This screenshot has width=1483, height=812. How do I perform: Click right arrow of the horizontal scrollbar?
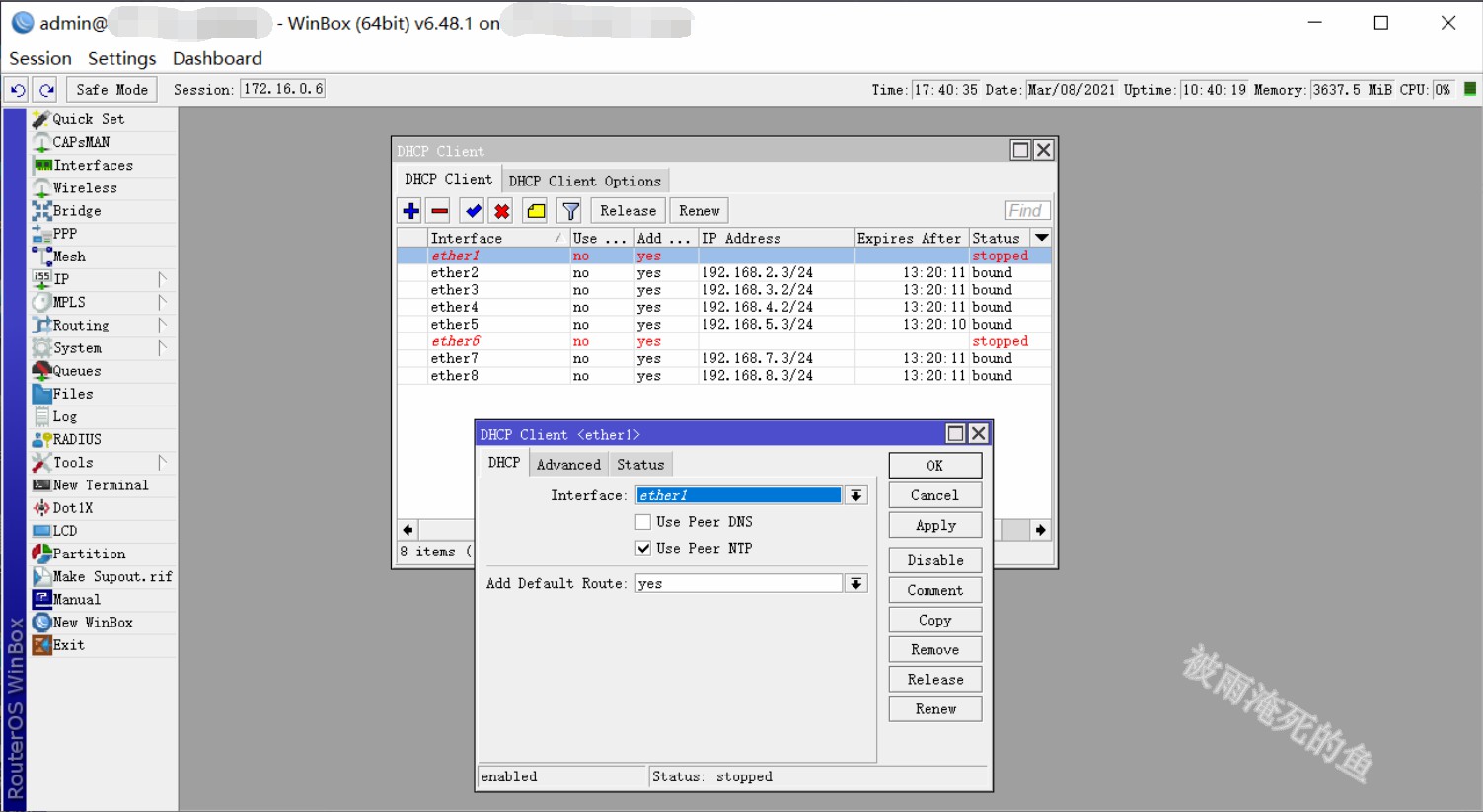1040,530
